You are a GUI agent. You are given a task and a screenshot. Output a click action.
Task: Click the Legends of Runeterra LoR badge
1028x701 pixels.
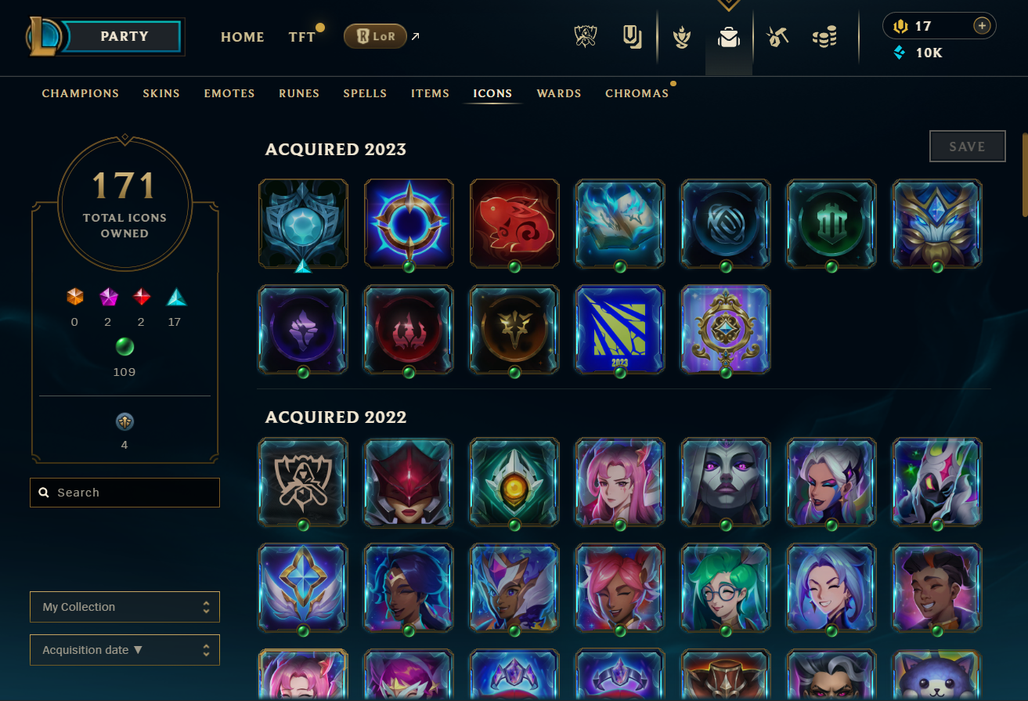click(x=375, y=36)
